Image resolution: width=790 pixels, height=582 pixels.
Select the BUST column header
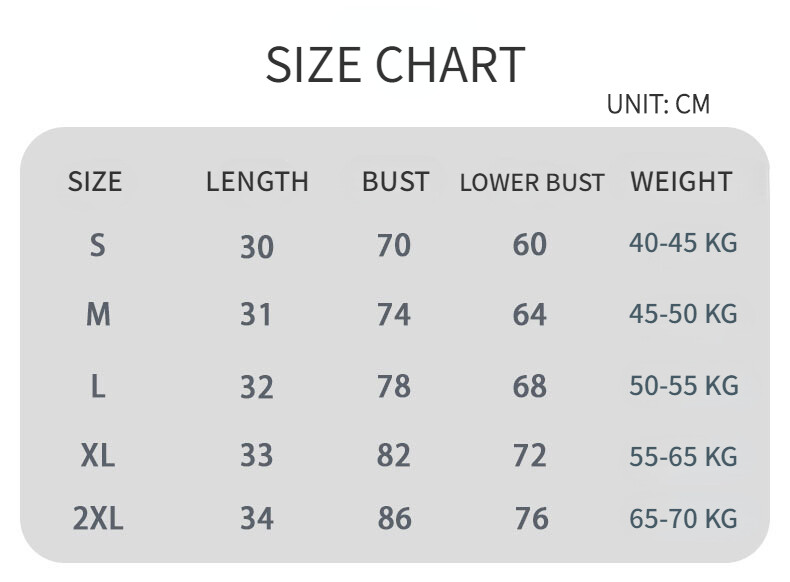tap(396, 181)
